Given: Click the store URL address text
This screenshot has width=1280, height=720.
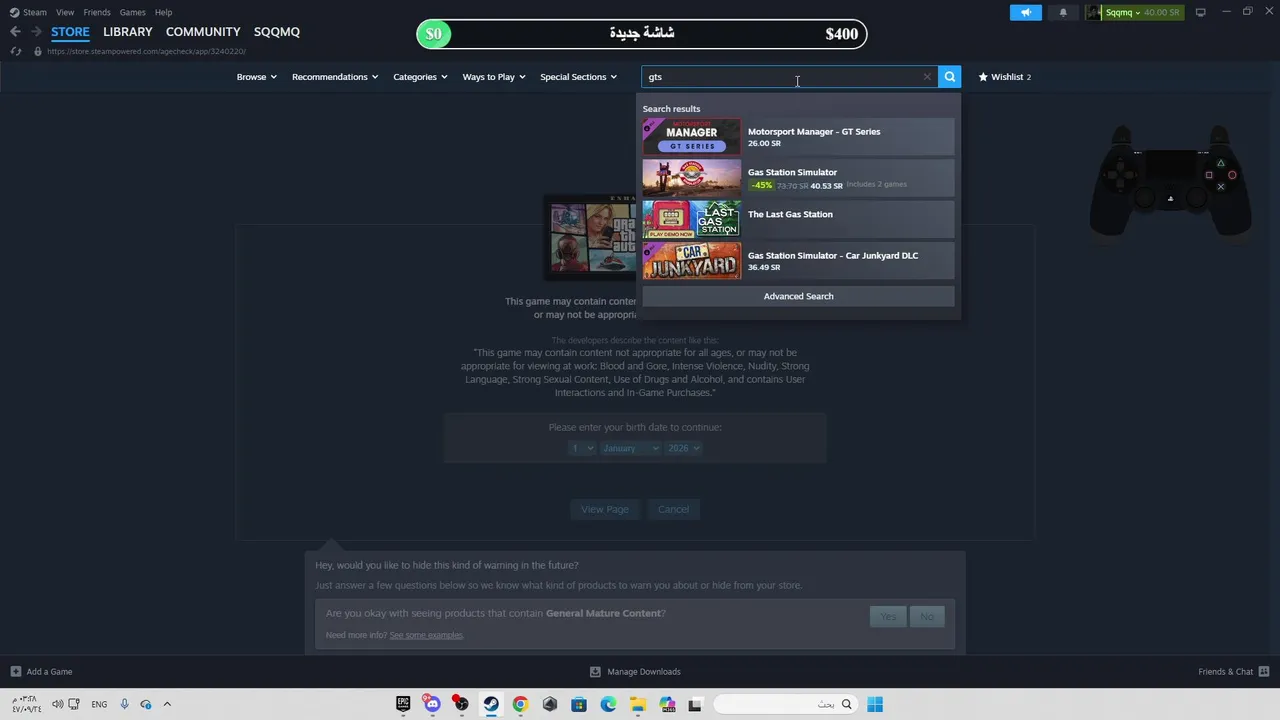Looking at the screenshot, I should [146, 51].
